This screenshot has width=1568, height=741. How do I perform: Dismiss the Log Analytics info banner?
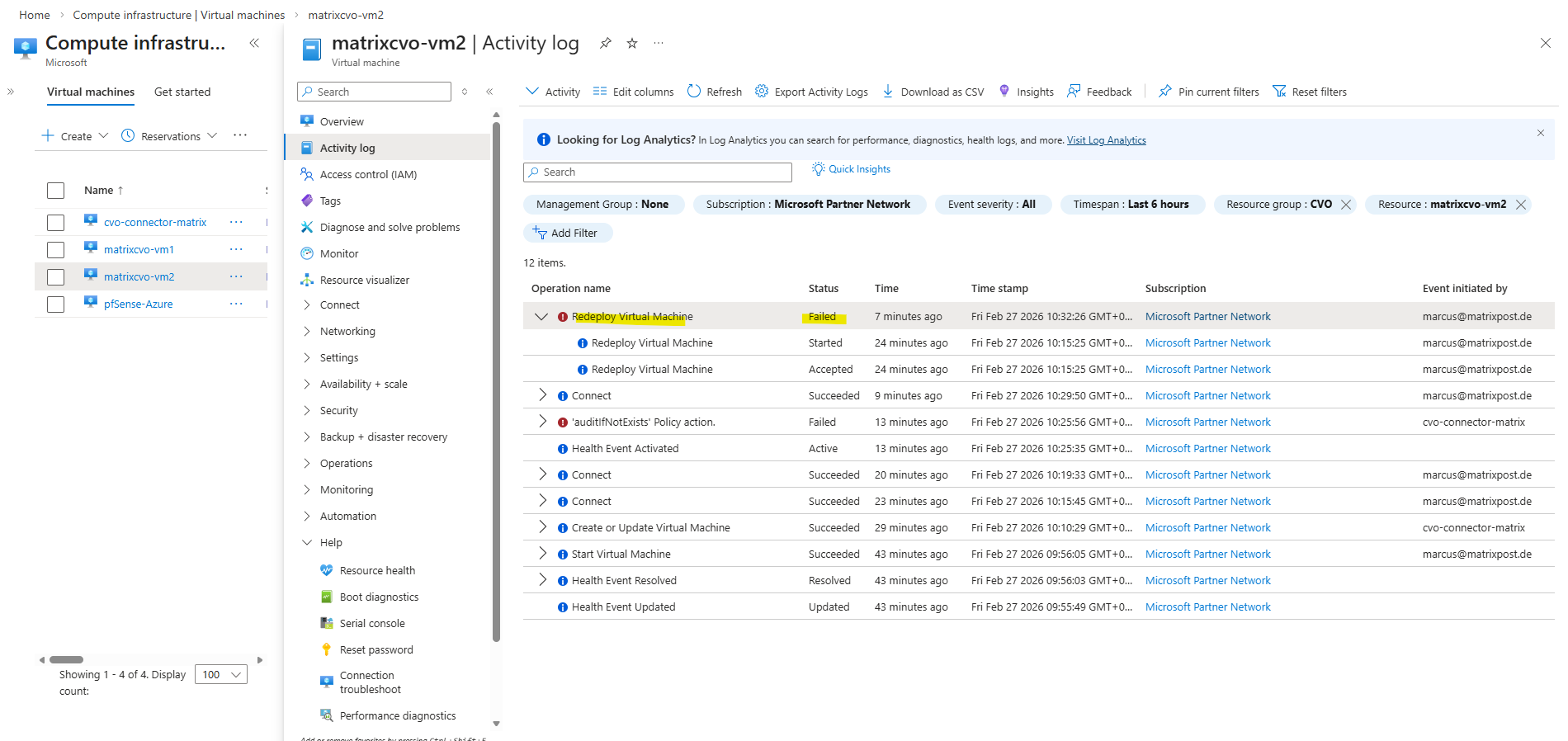pyautogui.click(x=1540, y=133)
